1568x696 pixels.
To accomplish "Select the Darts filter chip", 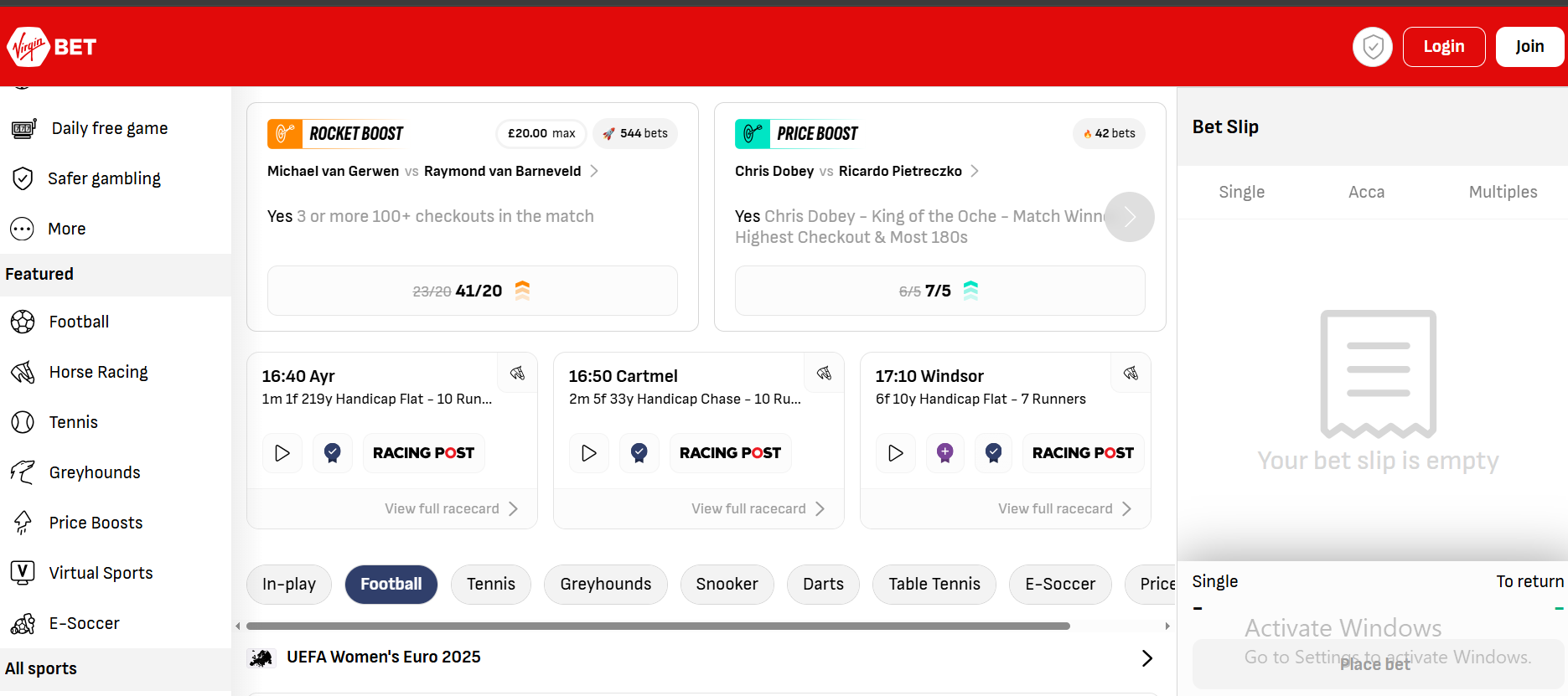I will click(x=824, y=585).
